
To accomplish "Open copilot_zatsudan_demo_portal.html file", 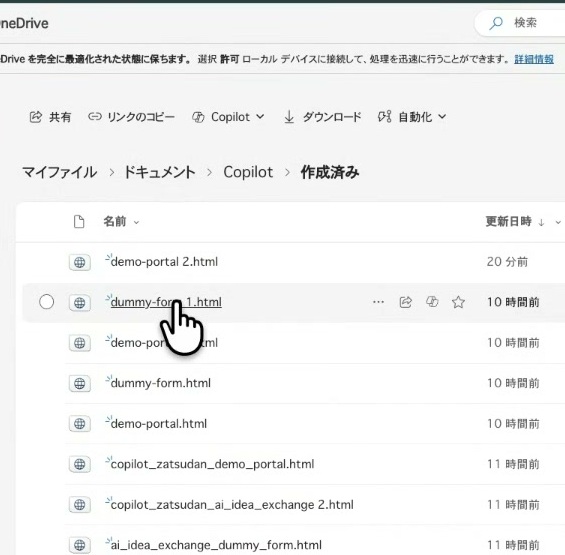I will [x=213, y=464].
